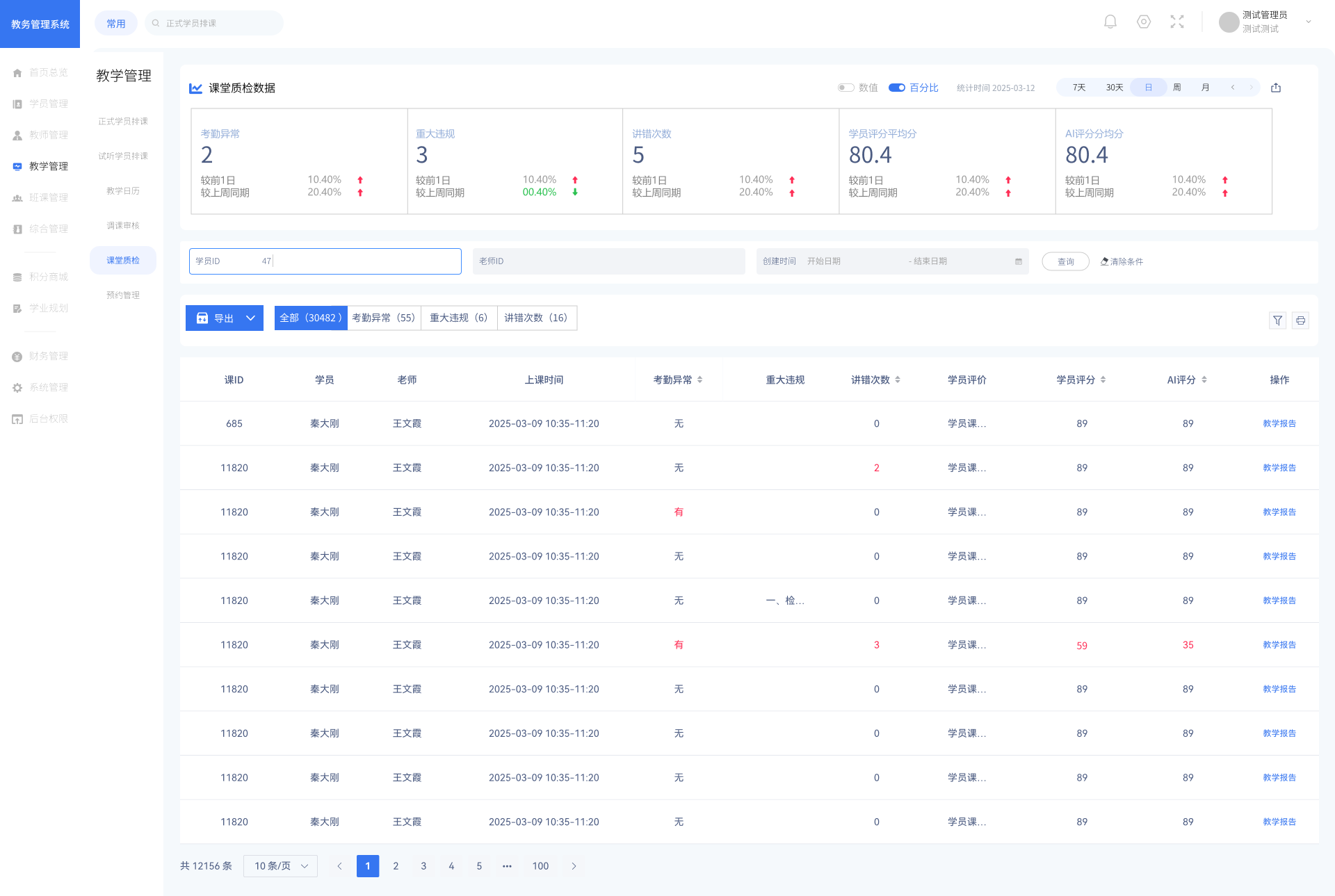Click the search magnifier icon in top bar
1335x896 pixels.
pyautogui.click(x=156, y=23)
